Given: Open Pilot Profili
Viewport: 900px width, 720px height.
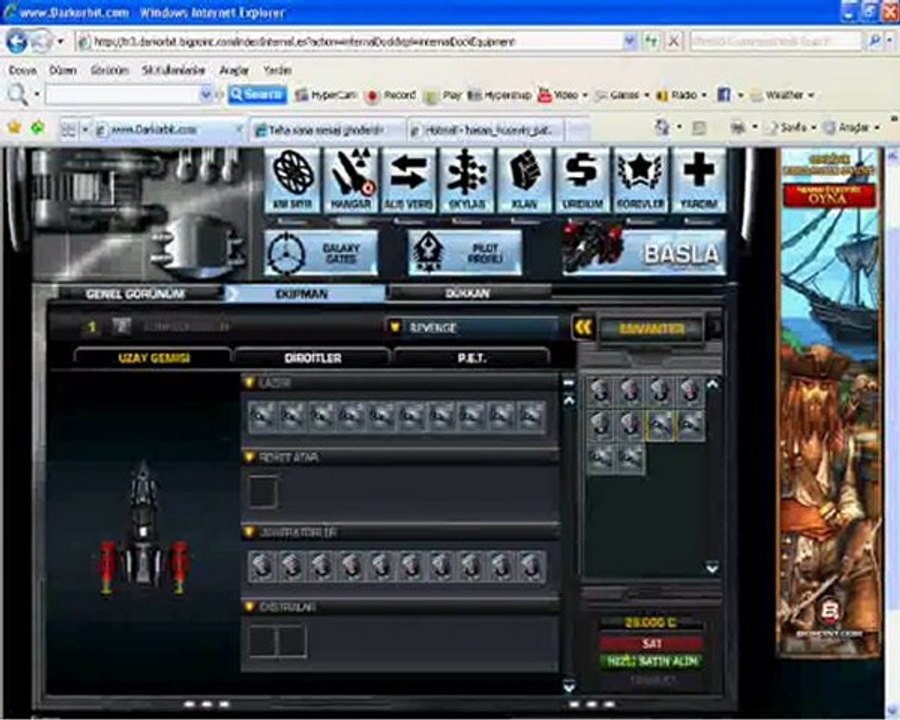Looking at the screenshot, I should (465, 253).
